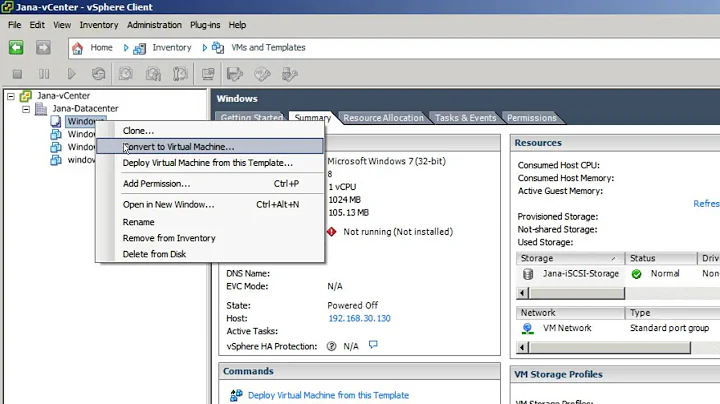The width and height of the screenshot is (720, 404).
Task: Choose Rename from the context menu
Action: (210, 222)
